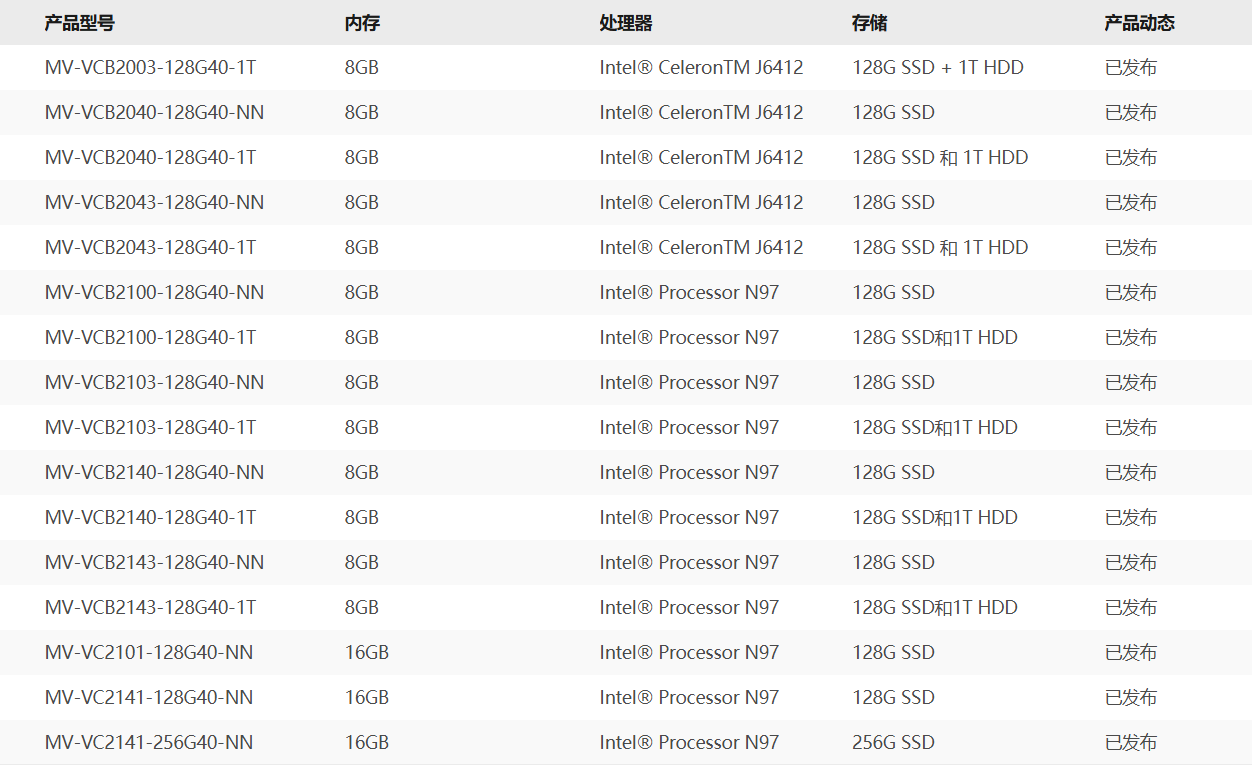Open product MV-VC2141-256G40-NN
This screenshot has width=1252, height=767.
point(149,743)
